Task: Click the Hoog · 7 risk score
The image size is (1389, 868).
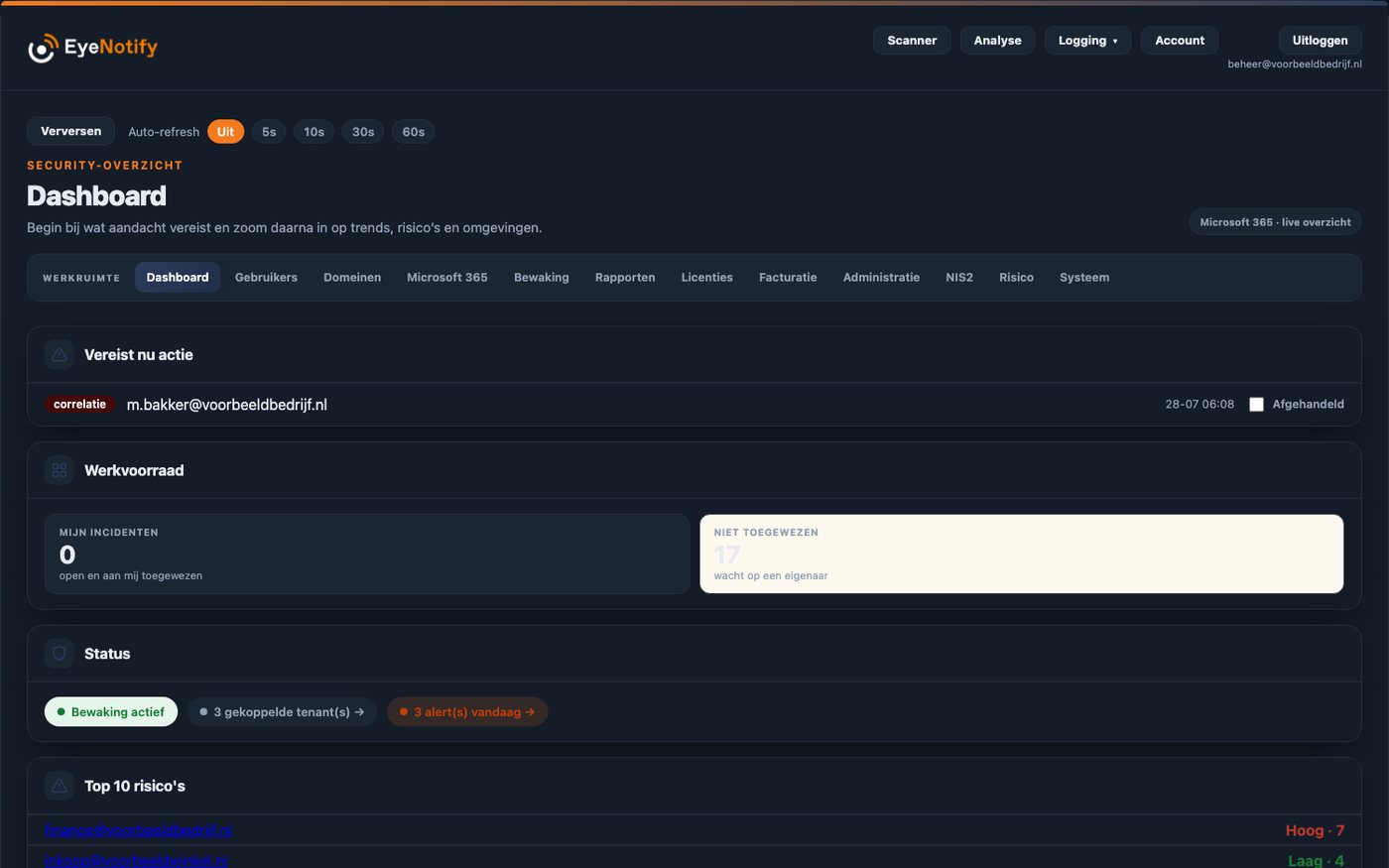Action: pyautogui.click(x=1315, y=830)
